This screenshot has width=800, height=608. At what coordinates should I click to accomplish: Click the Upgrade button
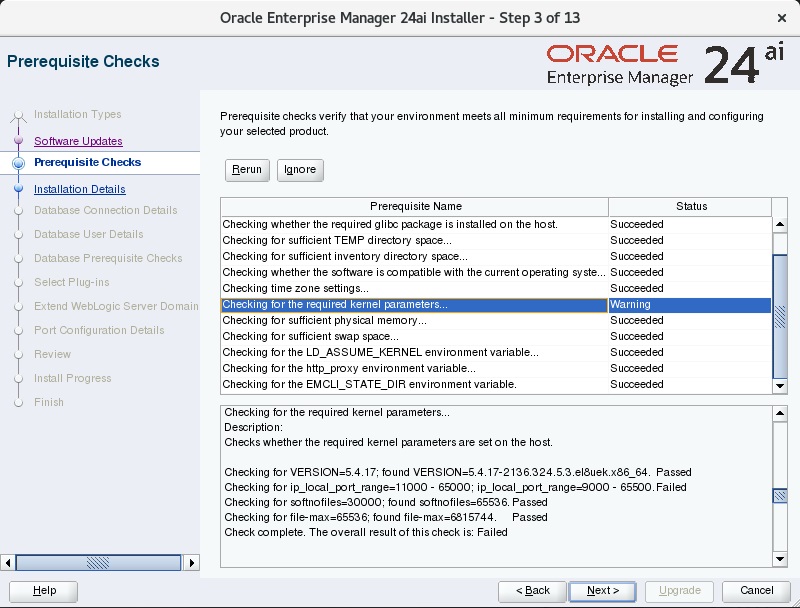(680, 591)
